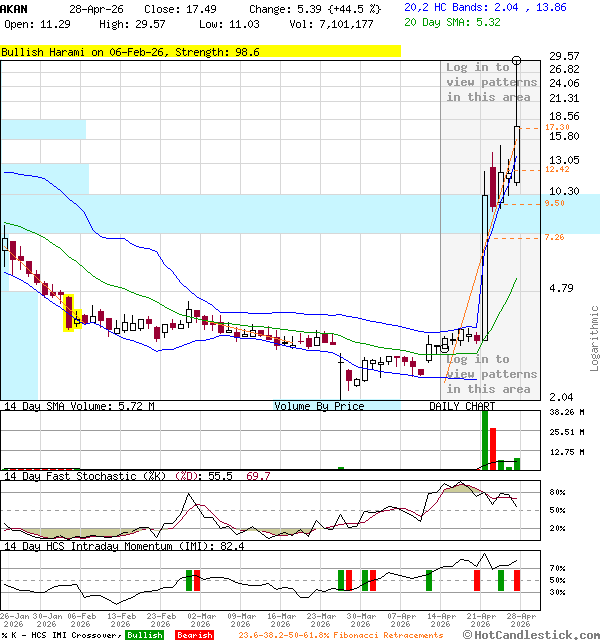
Task: Click the yellow-highlighted candle on 06-Feb-26
Action: 70,312
